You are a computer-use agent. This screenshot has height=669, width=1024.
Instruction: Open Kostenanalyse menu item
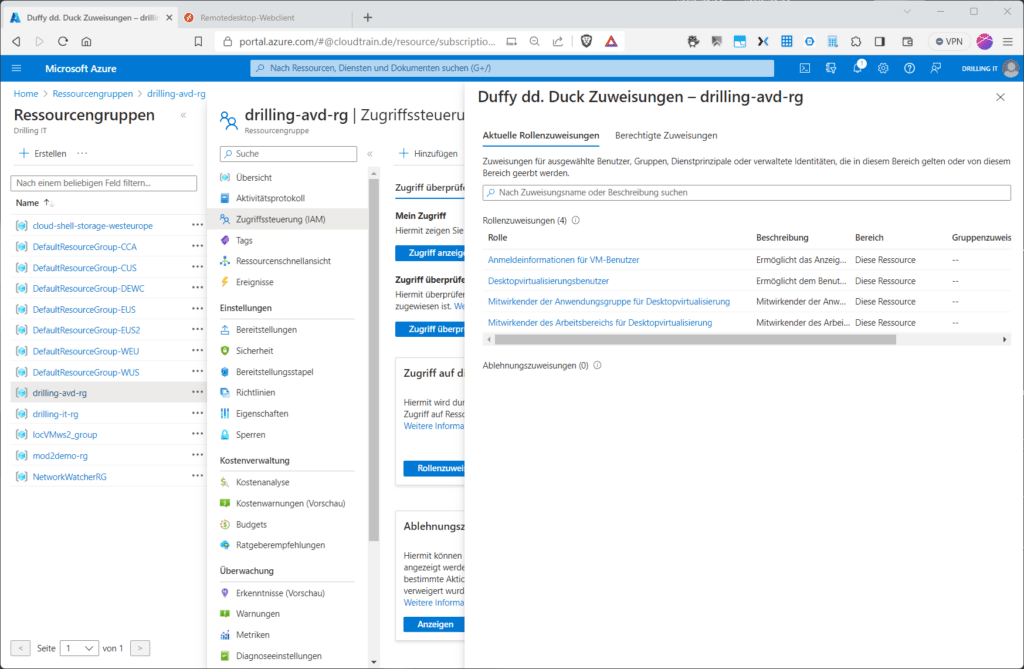click(263, 482)
